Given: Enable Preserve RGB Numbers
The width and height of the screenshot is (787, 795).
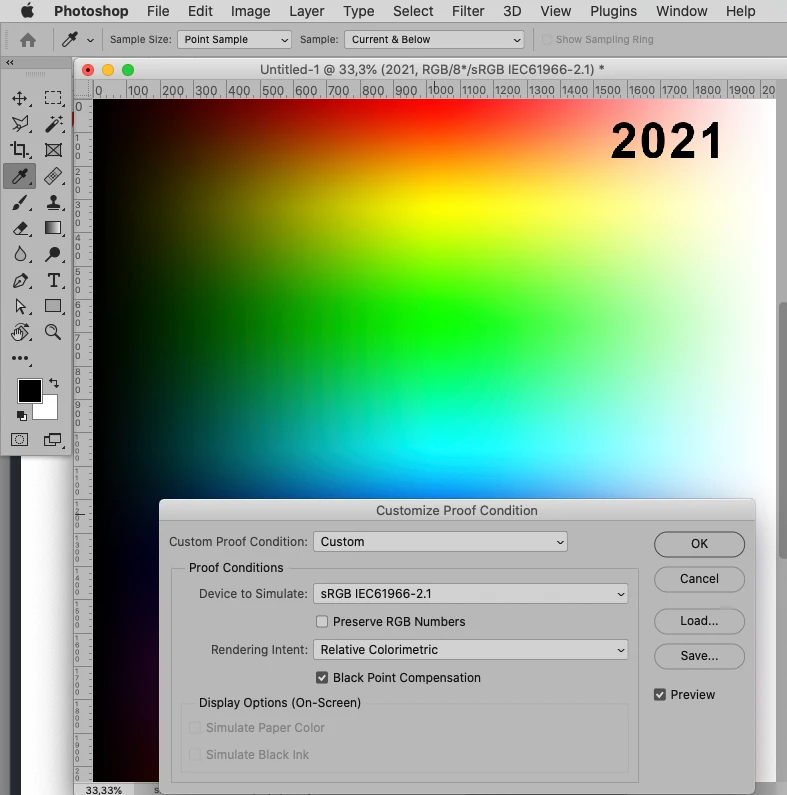Looking at the screenshot, I should coord(322,622).
